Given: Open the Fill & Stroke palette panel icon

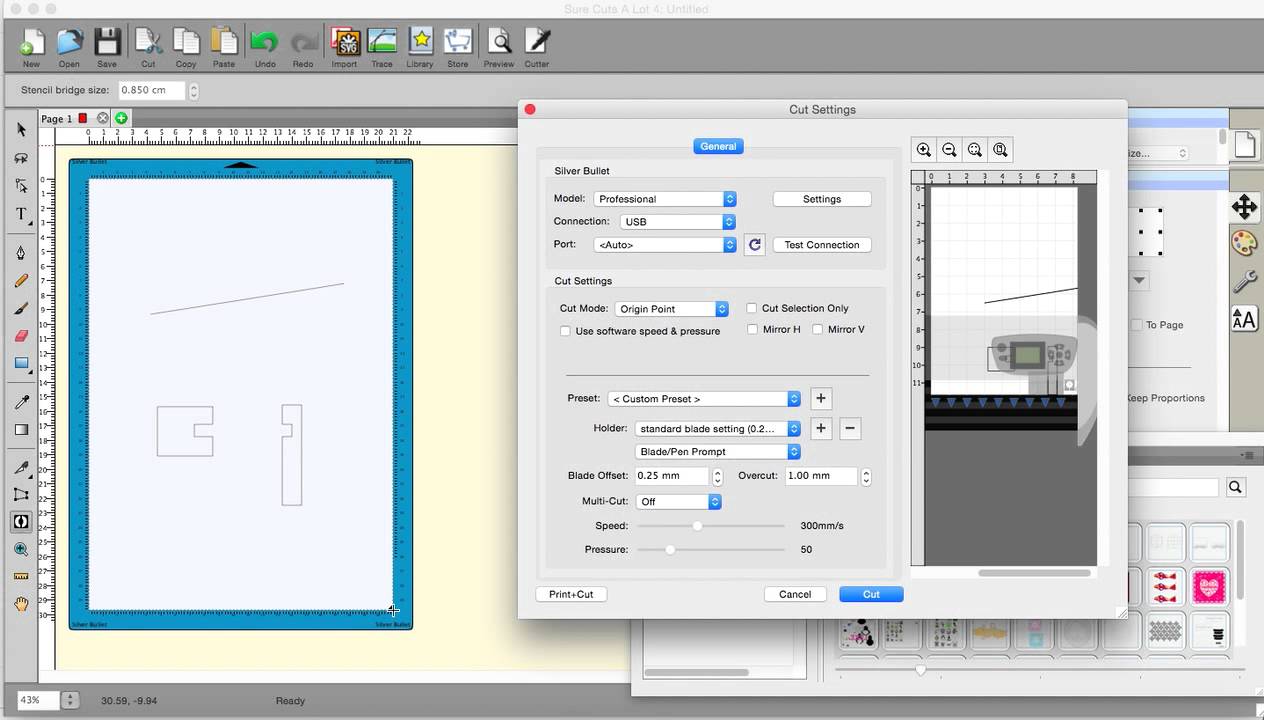Looking at the screenshot, I should [1244, 244].
